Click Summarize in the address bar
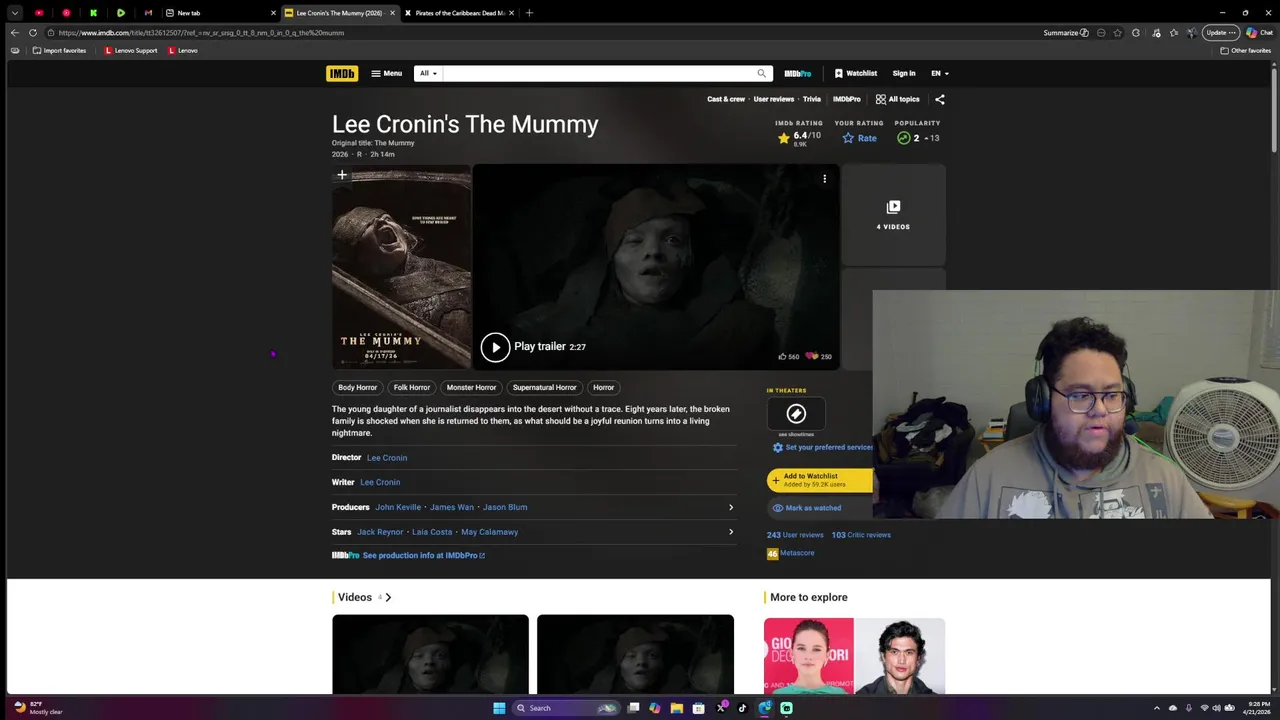The image size is (1280, 720). pyautogui.click(x=1066, y=33)
